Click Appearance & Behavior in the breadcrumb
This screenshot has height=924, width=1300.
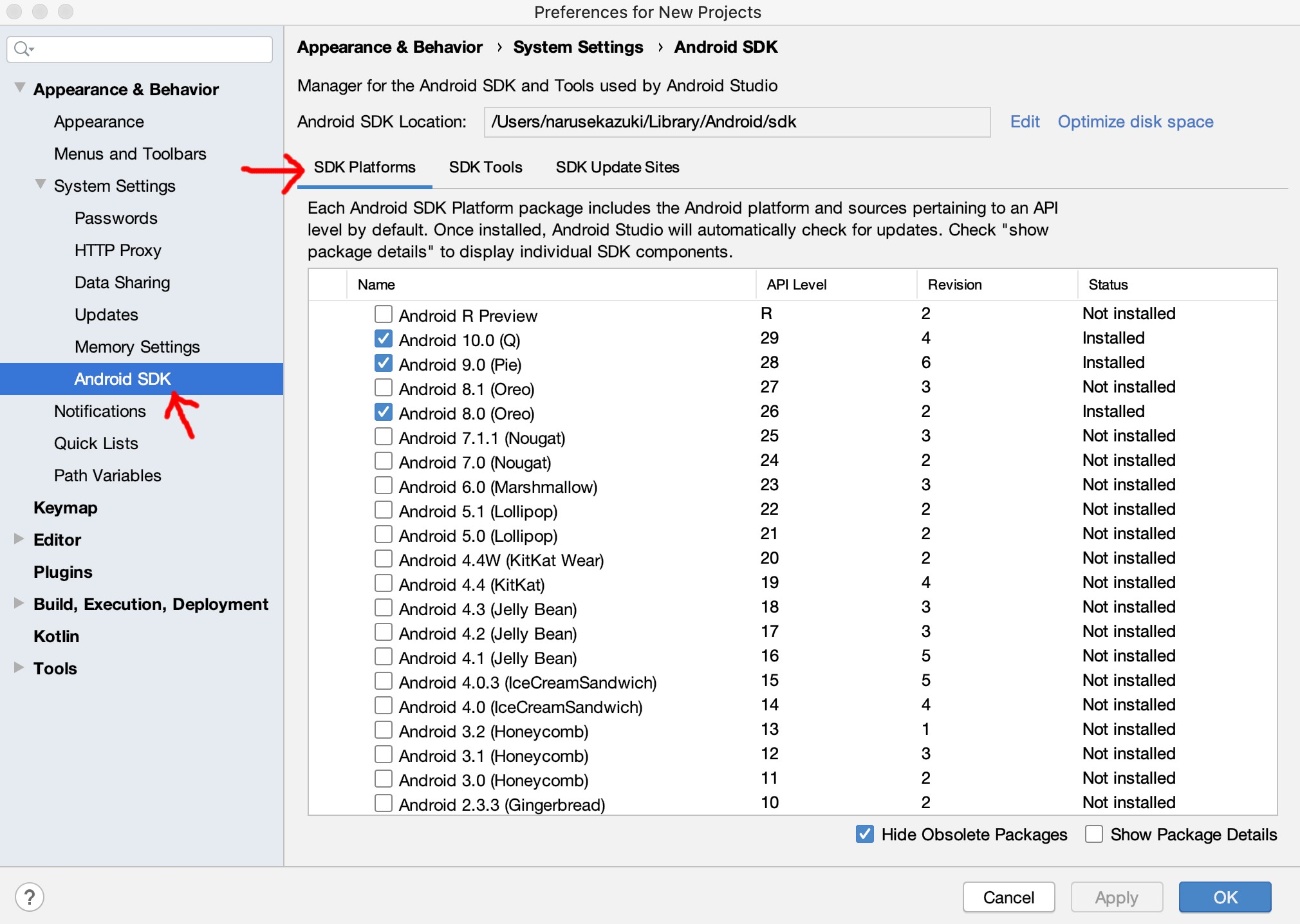[390, 47]
